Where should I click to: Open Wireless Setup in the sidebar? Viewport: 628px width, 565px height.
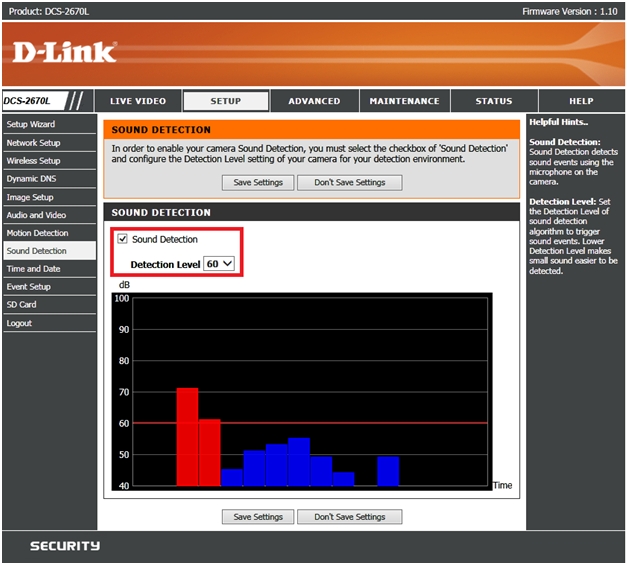click(x=34, y=161)
